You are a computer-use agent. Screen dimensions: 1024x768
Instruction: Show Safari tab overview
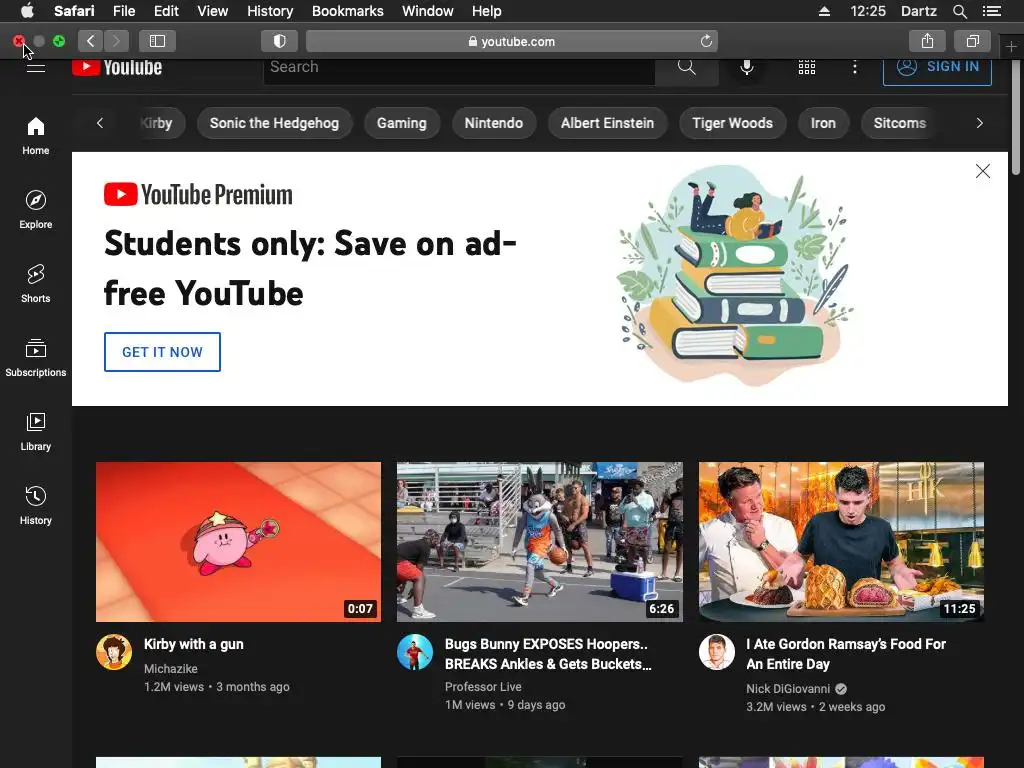(x=972, y=41)
